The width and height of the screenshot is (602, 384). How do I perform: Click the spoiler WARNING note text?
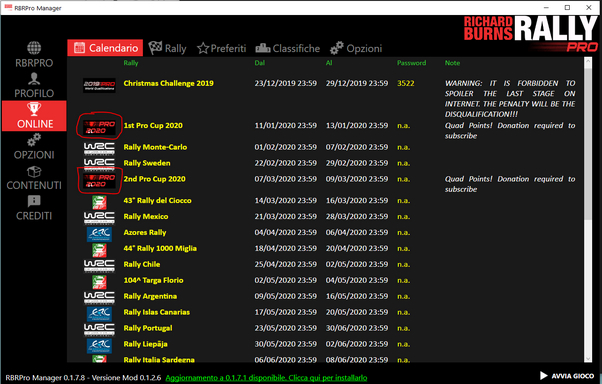(x=510, y=99)
